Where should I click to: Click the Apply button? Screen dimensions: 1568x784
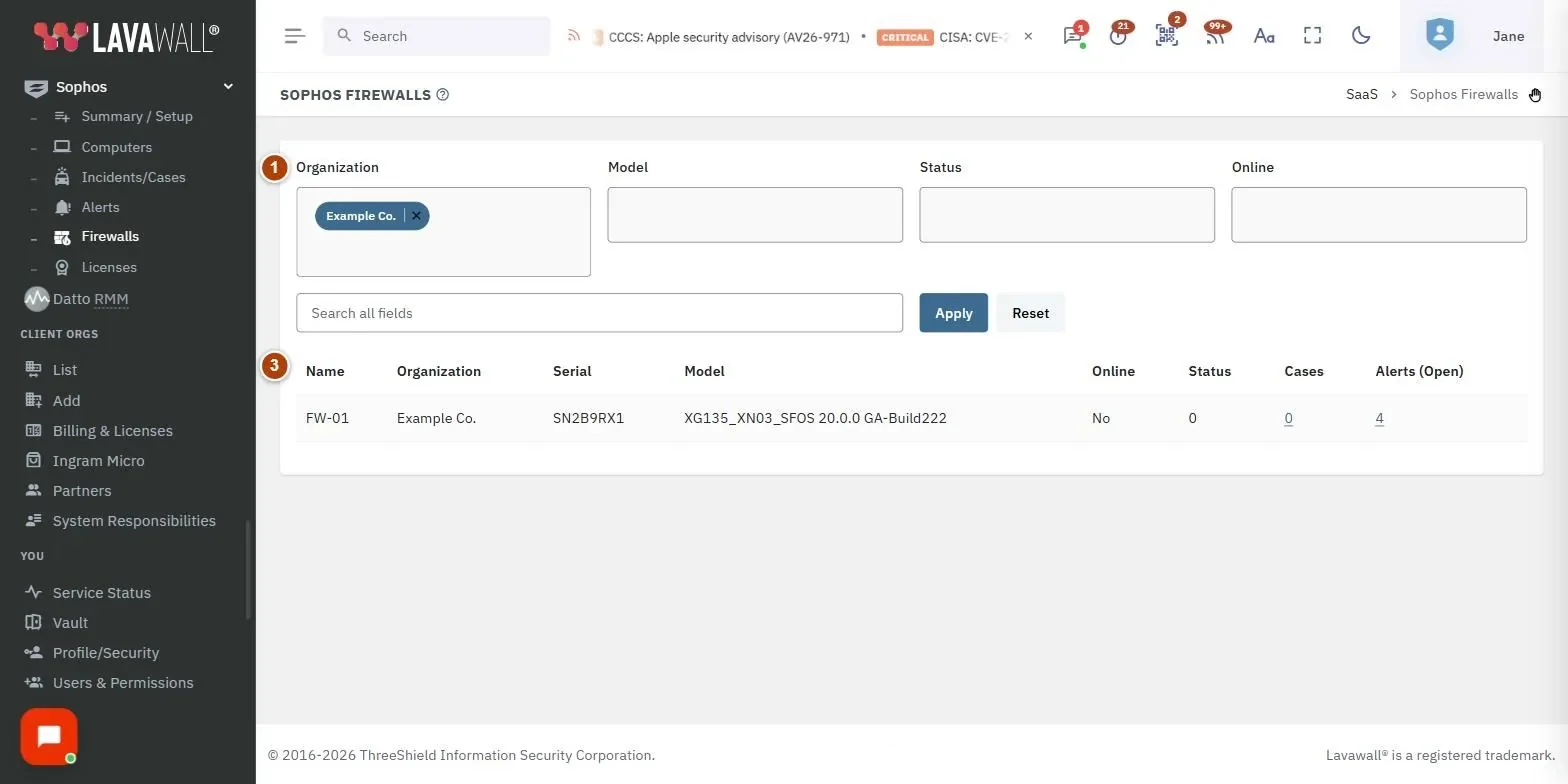tap(953, 313)
